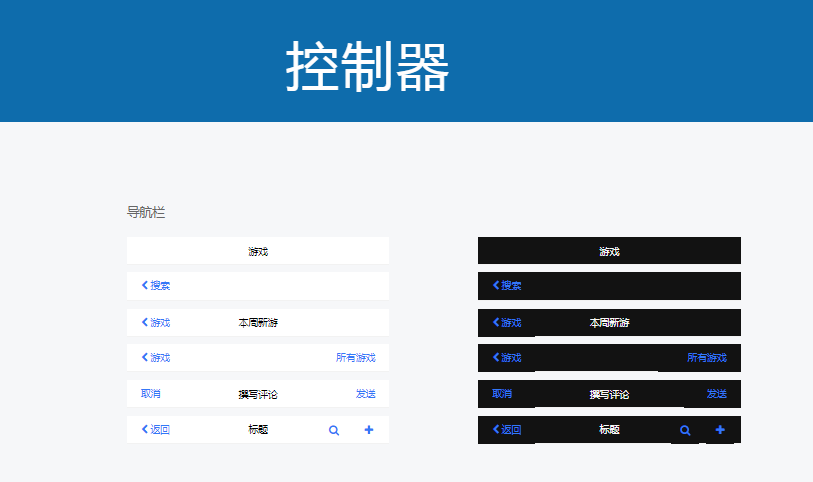Image resolution: width=813 pixels, height=482 pixels.
Task: Click the back chevron beside 返回 in the light bar
Action: (x=145, y=430)
